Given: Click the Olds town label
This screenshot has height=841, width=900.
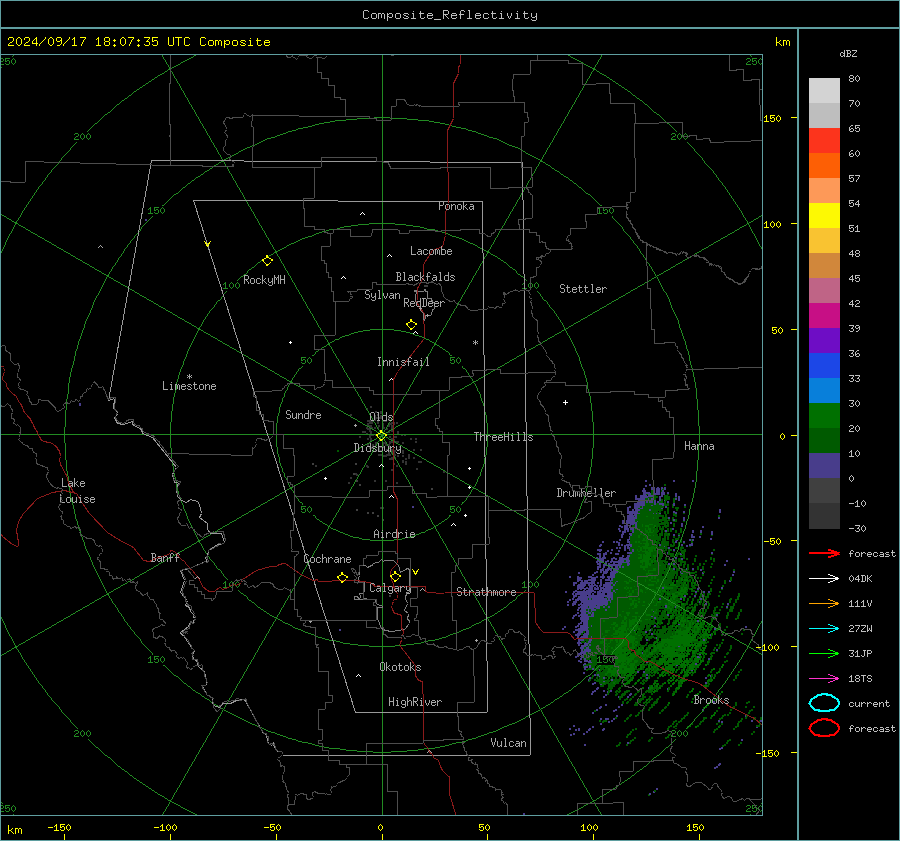Looking at the screenshot, I should click(x=381, y=417).
